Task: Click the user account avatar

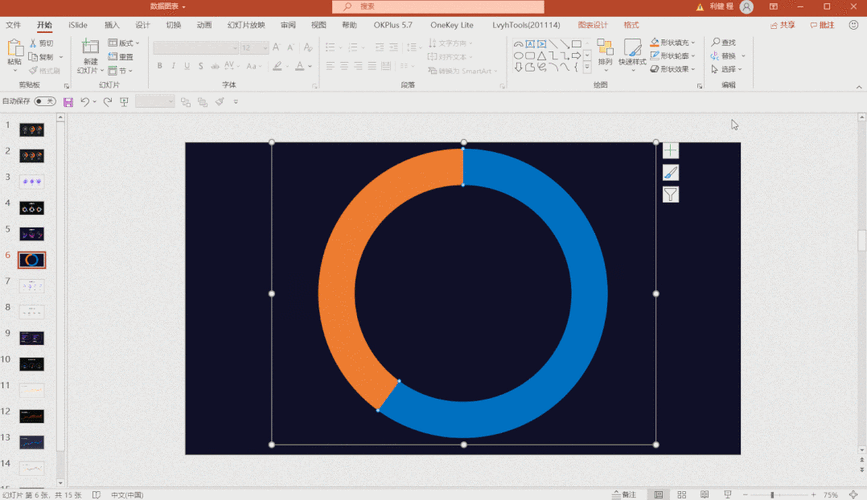Action: pyautogui.click(x=746, y=7)
